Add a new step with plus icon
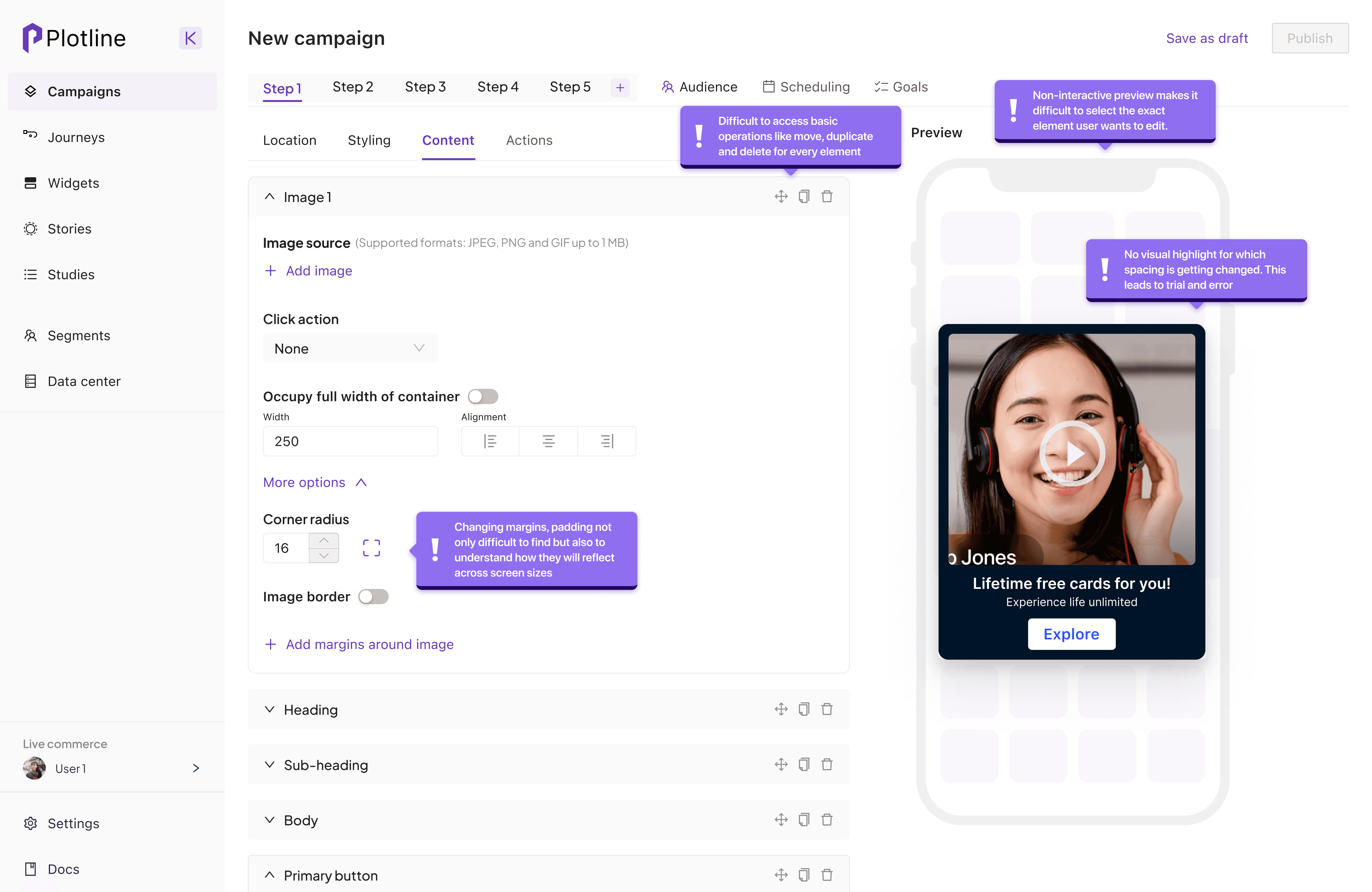Screen dimensions: 1372x892 pyautogui.click(x=620, y=88)
